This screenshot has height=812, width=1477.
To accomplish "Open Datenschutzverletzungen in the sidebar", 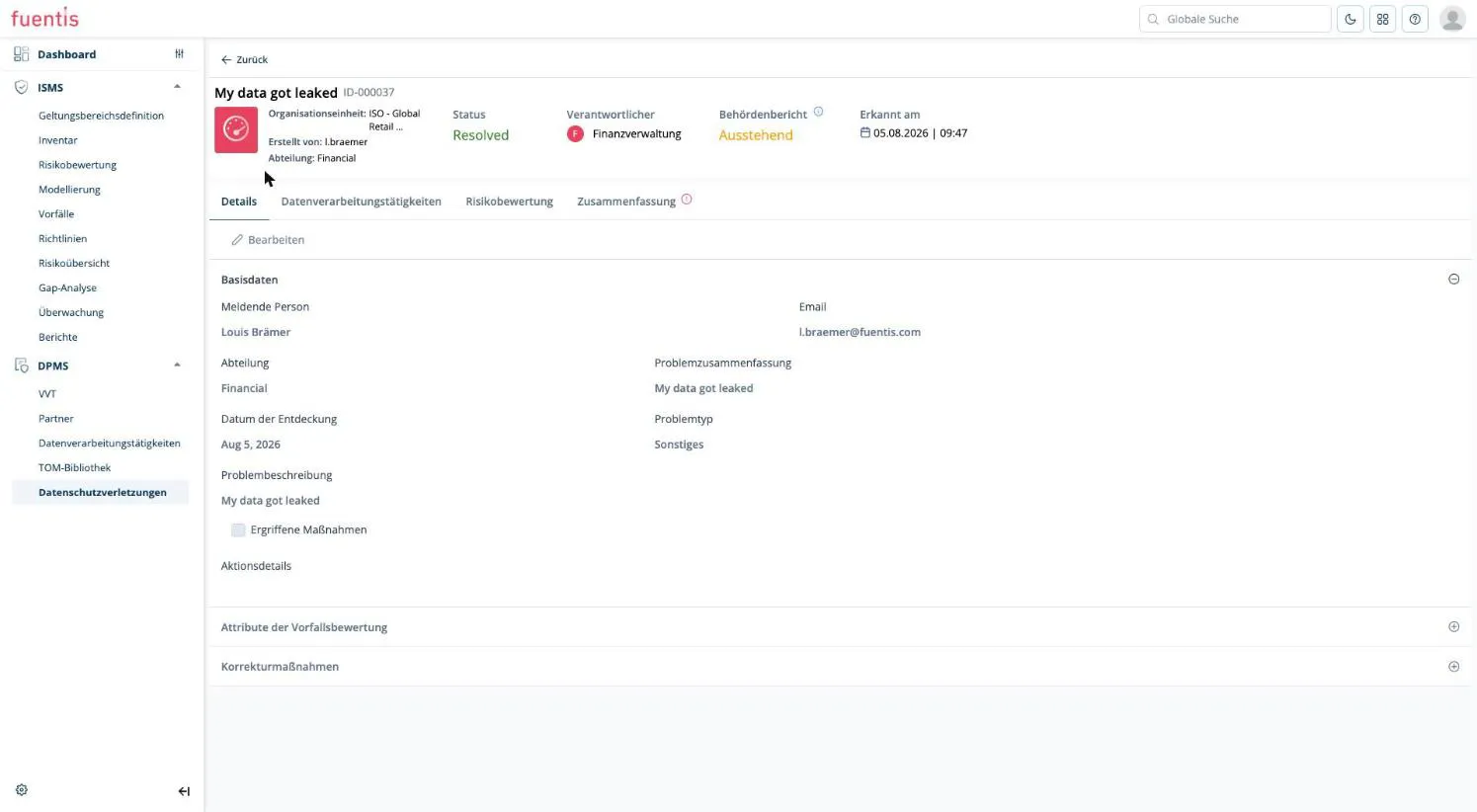I will tap(102, 492).
